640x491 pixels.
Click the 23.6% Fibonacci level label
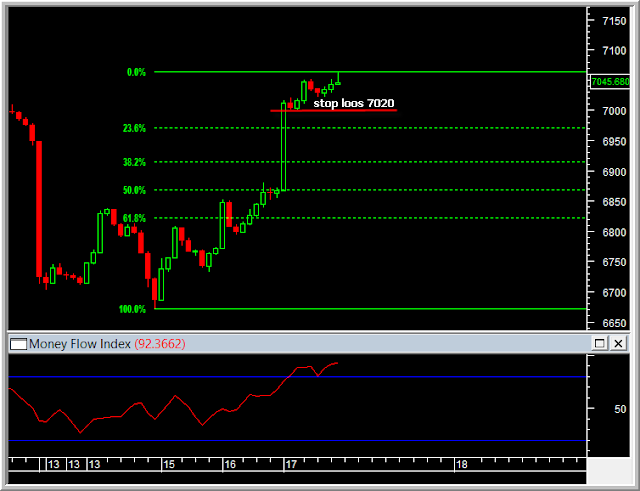[134, 129]
